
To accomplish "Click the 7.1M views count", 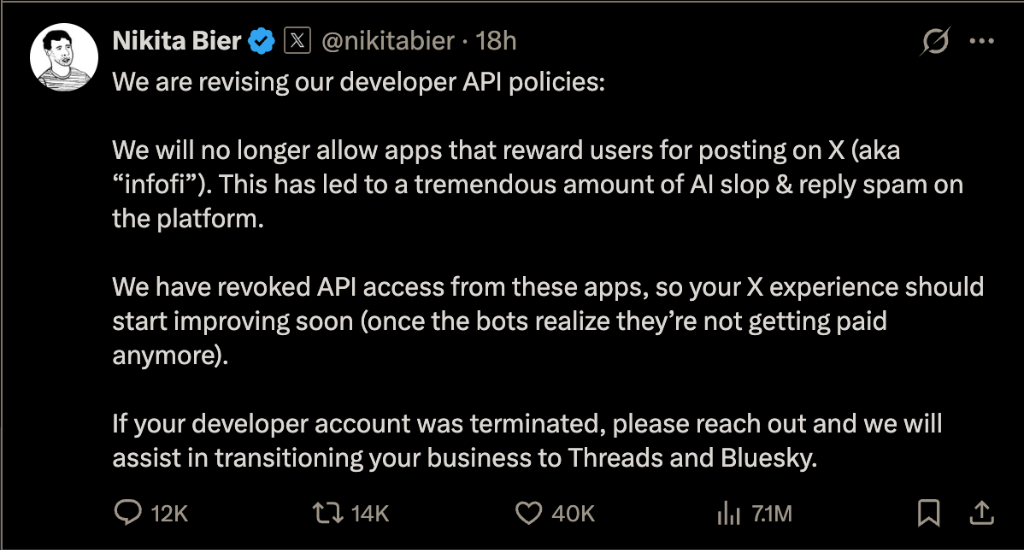I will (771, 514).
